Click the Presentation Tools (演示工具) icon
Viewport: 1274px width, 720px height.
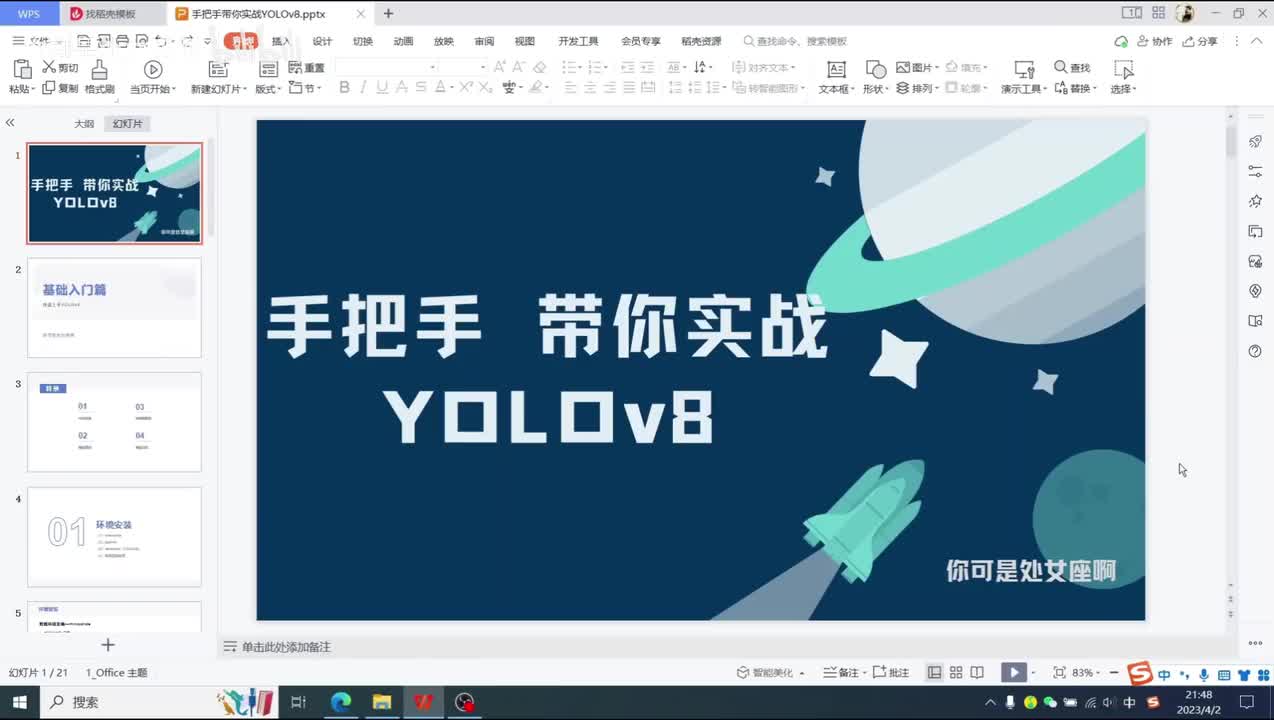[x=1024, y=69]
